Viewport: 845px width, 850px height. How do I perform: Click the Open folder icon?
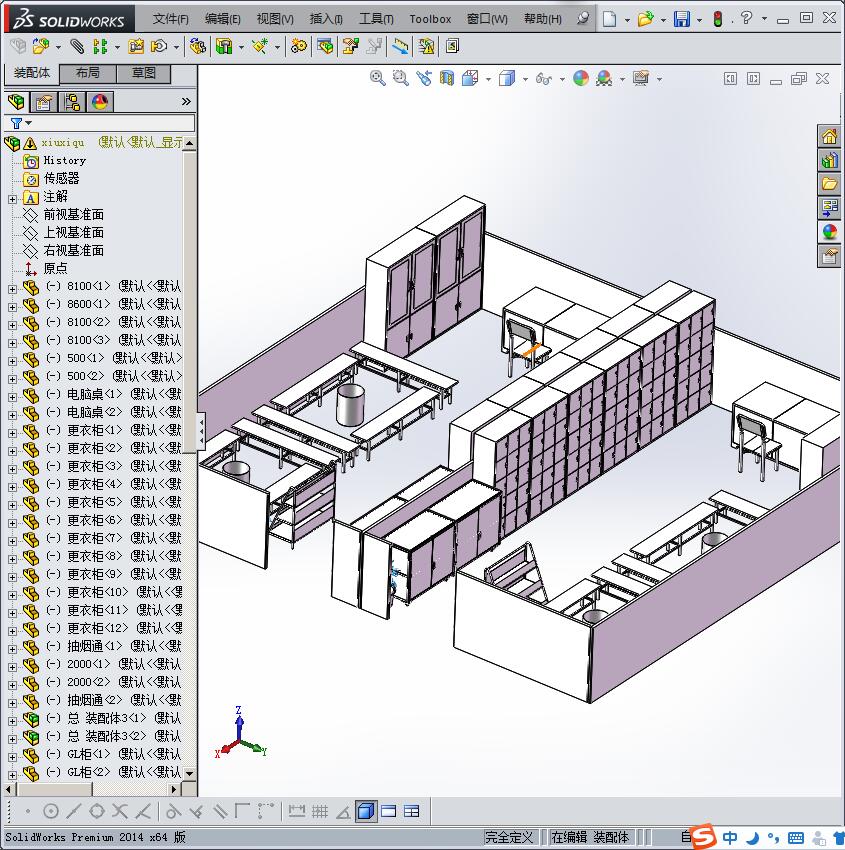pyautogui.click(x=645, y=19)
